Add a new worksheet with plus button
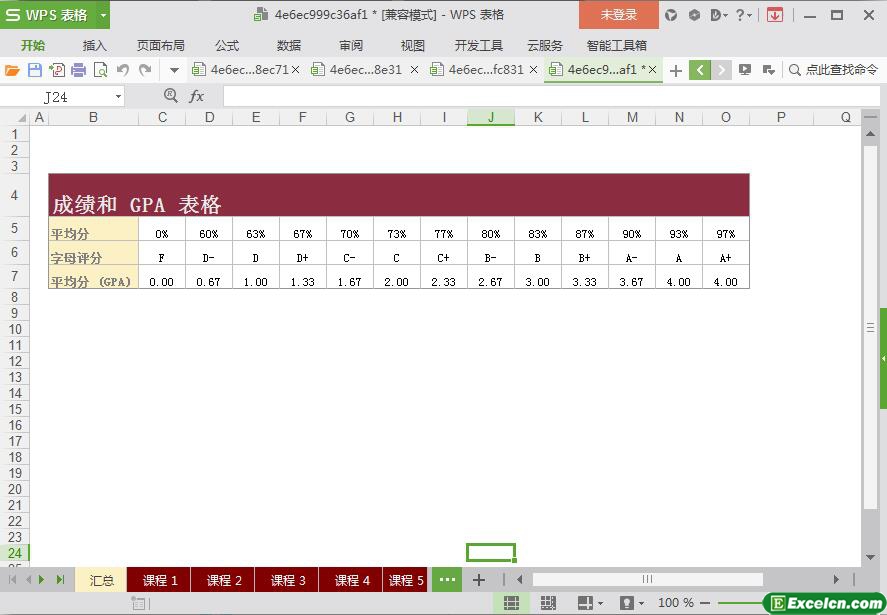 click(479, 580)
